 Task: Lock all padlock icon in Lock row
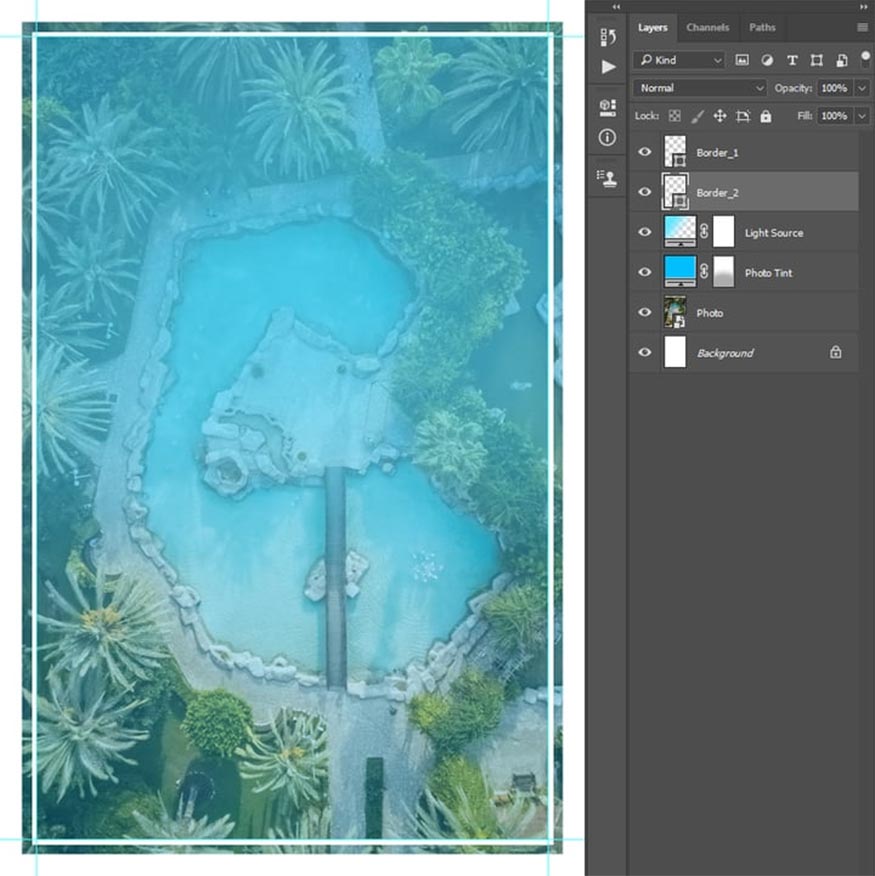(x=765, y=116)
